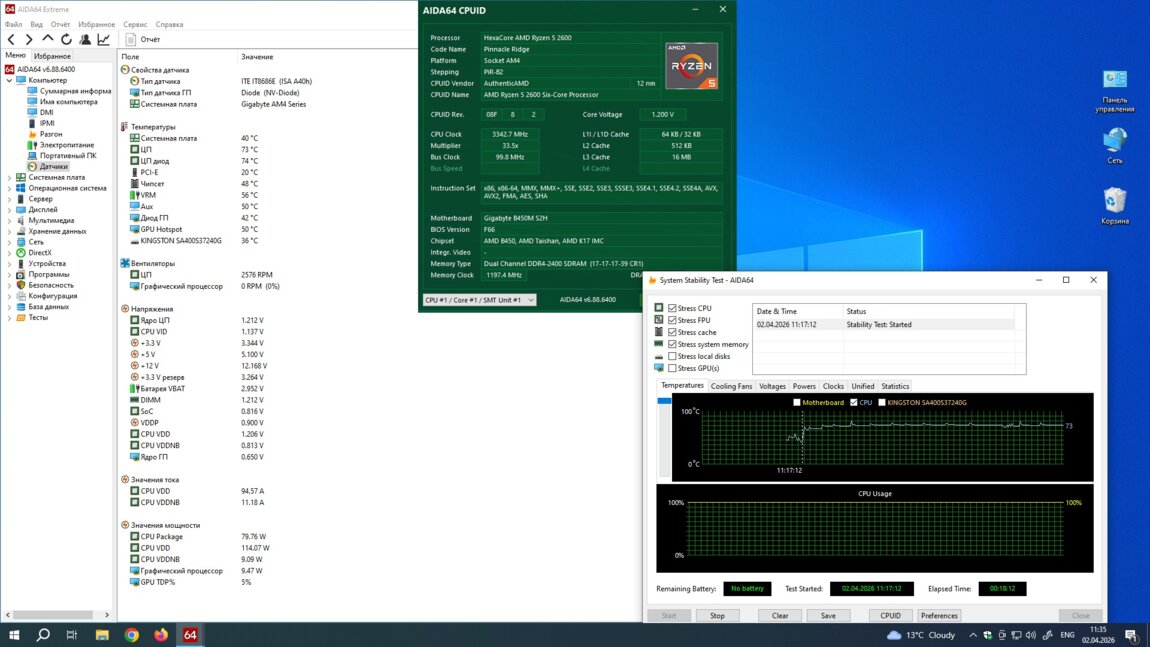Open Firefox from the taskbar

pos(161,635)
